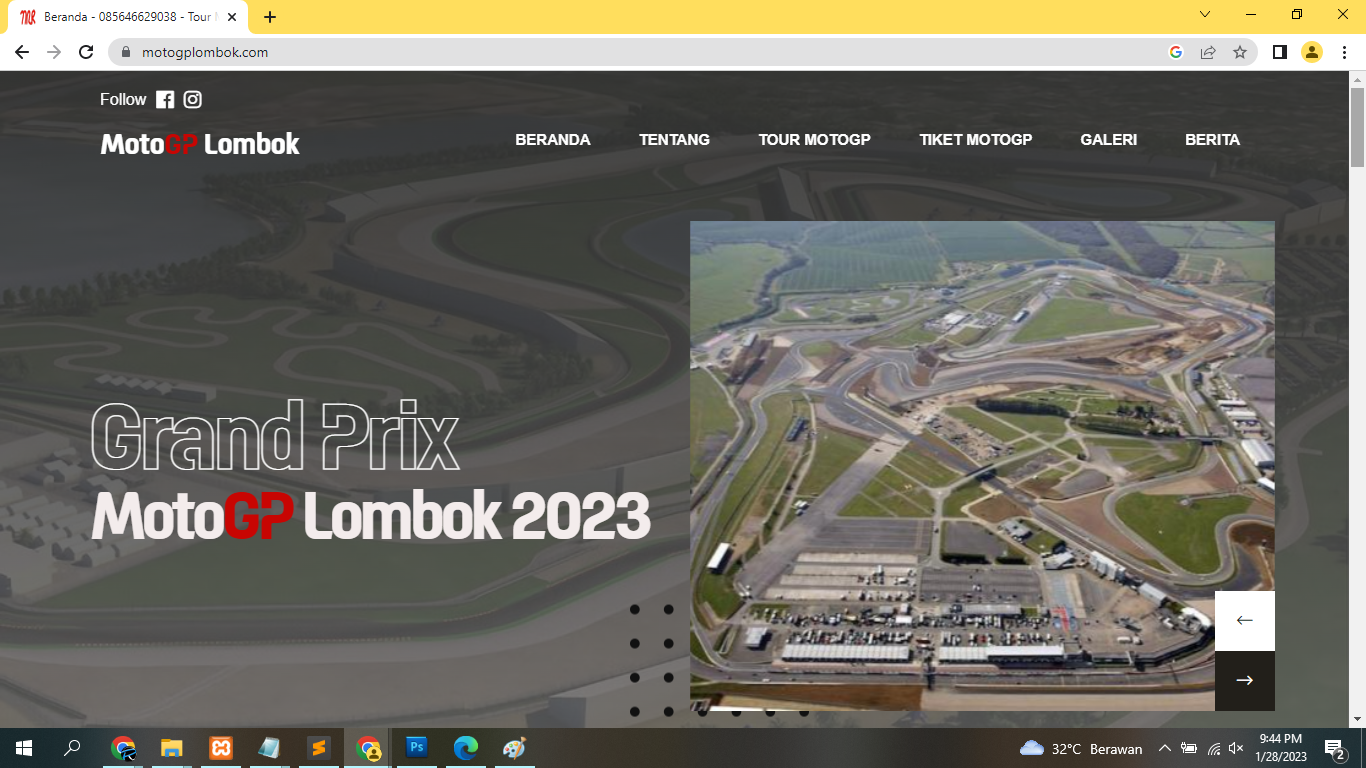Reload the page with refresh icon
Screen dimensions: 1366x768
coord(86,52)
